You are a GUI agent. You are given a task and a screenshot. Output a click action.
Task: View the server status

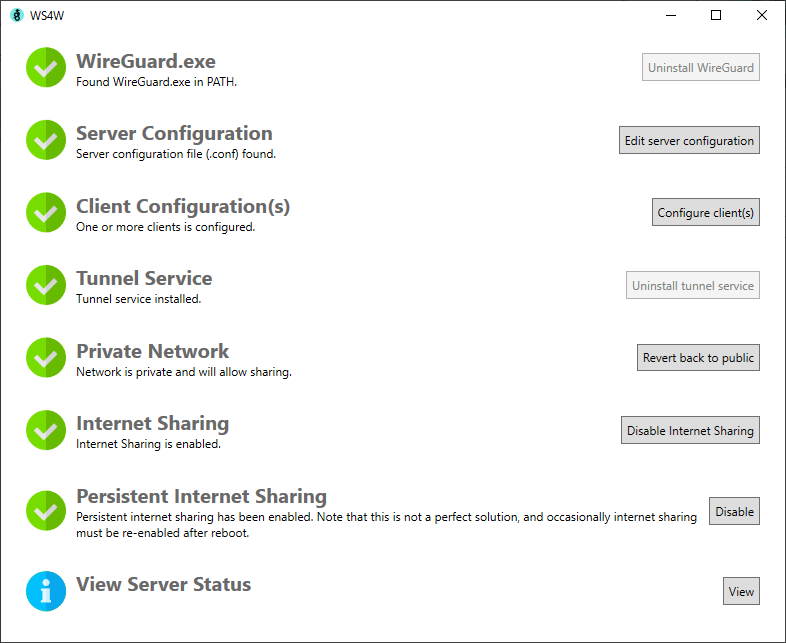coord(741,591)
